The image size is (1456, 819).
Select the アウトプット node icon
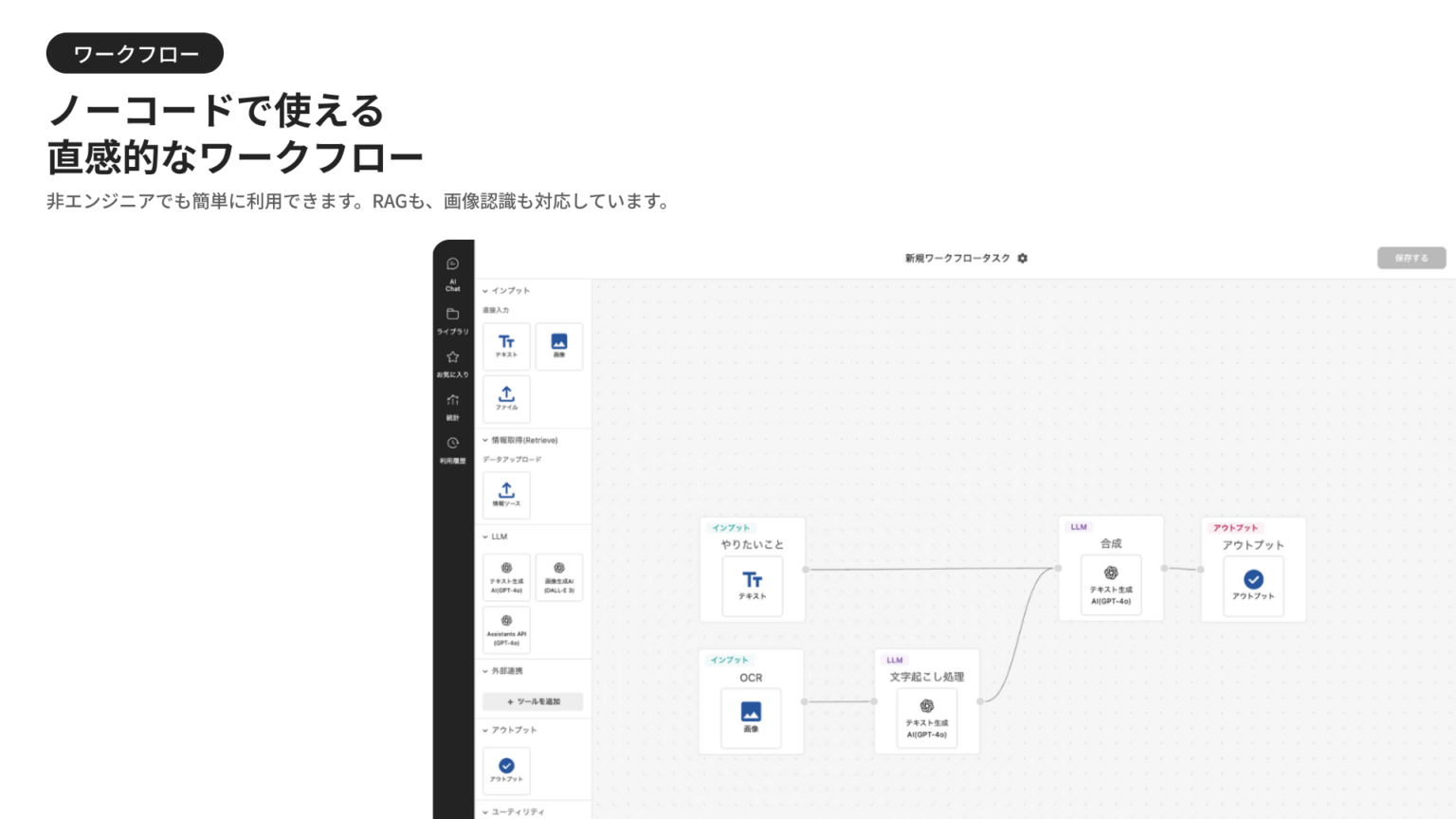click(506, 771)
